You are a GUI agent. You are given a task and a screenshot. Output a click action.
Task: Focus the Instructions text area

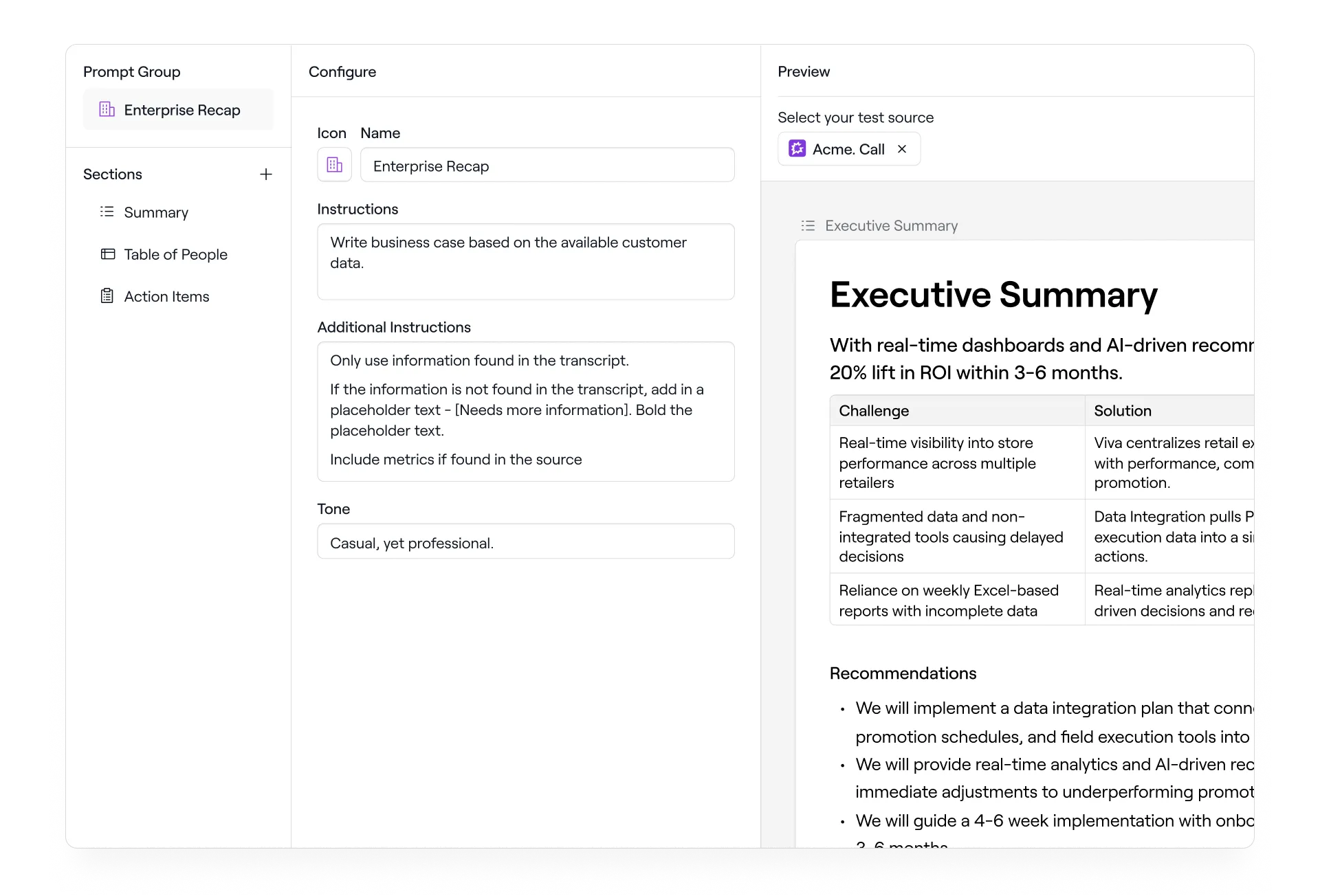(525, 262)
